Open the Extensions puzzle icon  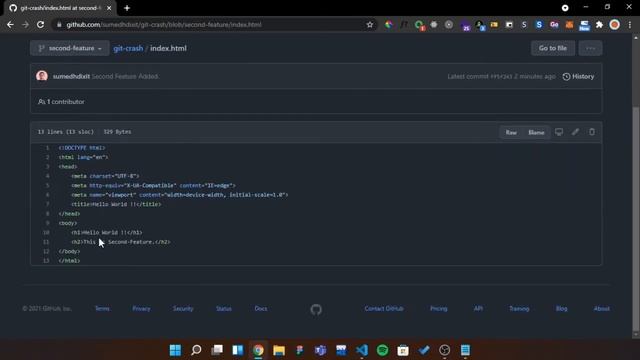point(599,24)
